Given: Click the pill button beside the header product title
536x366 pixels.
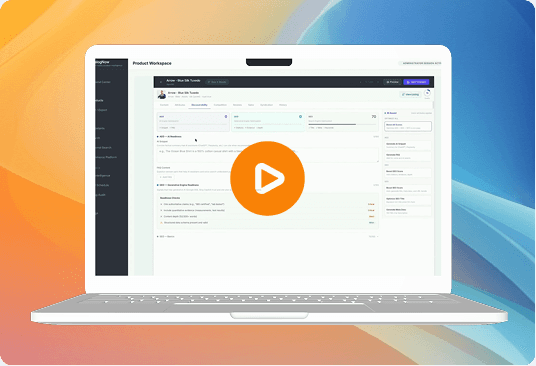Looking at the screenshot, I should tap(217, 82).
